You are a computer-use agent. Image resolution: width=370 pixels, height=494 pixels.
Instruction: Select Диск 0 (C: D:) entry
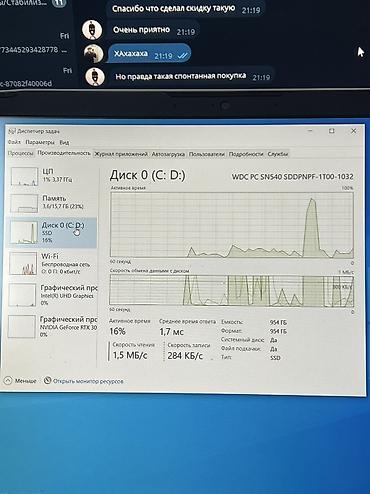(x=52, y=232)
